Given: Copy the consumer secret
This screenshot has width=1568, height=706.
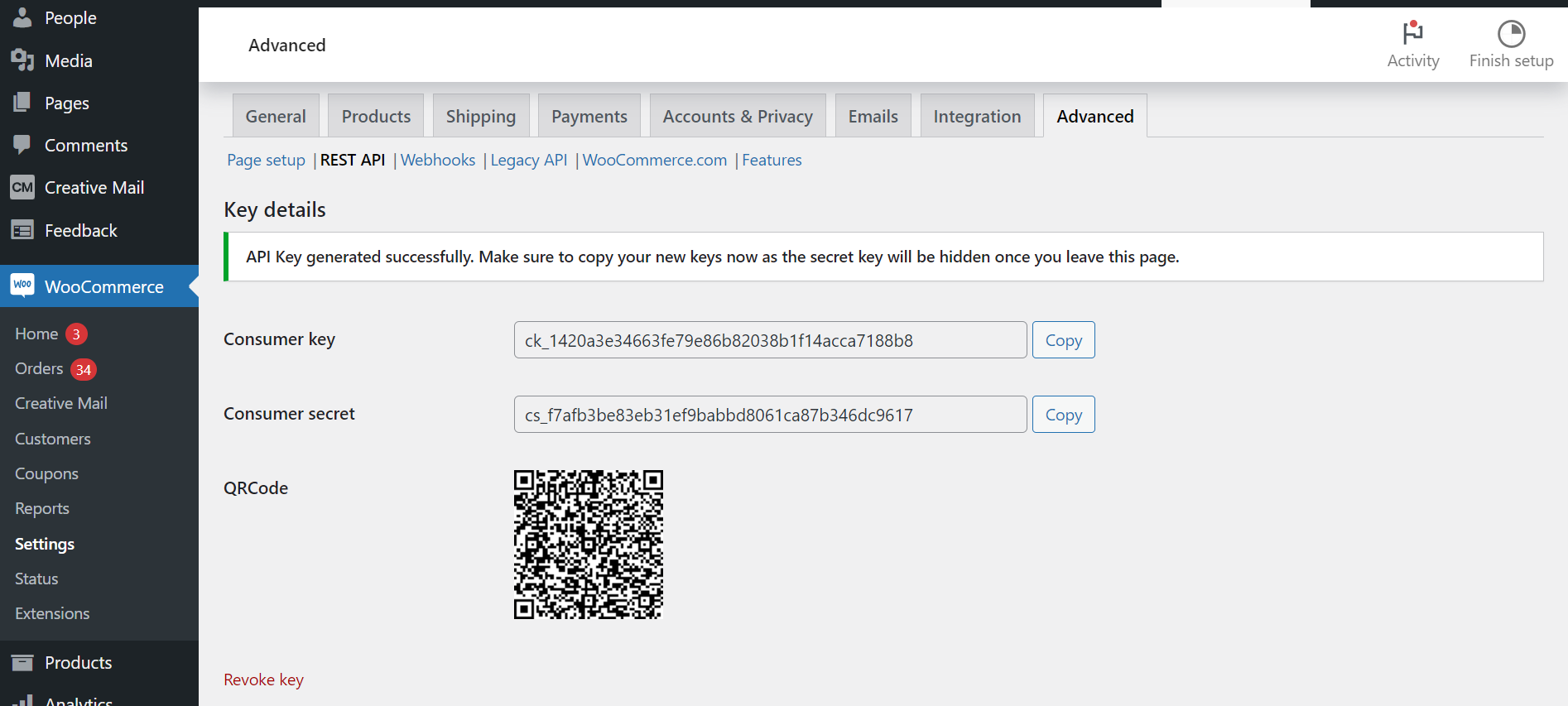Looking at the screenshot, I should [1063, 415].
